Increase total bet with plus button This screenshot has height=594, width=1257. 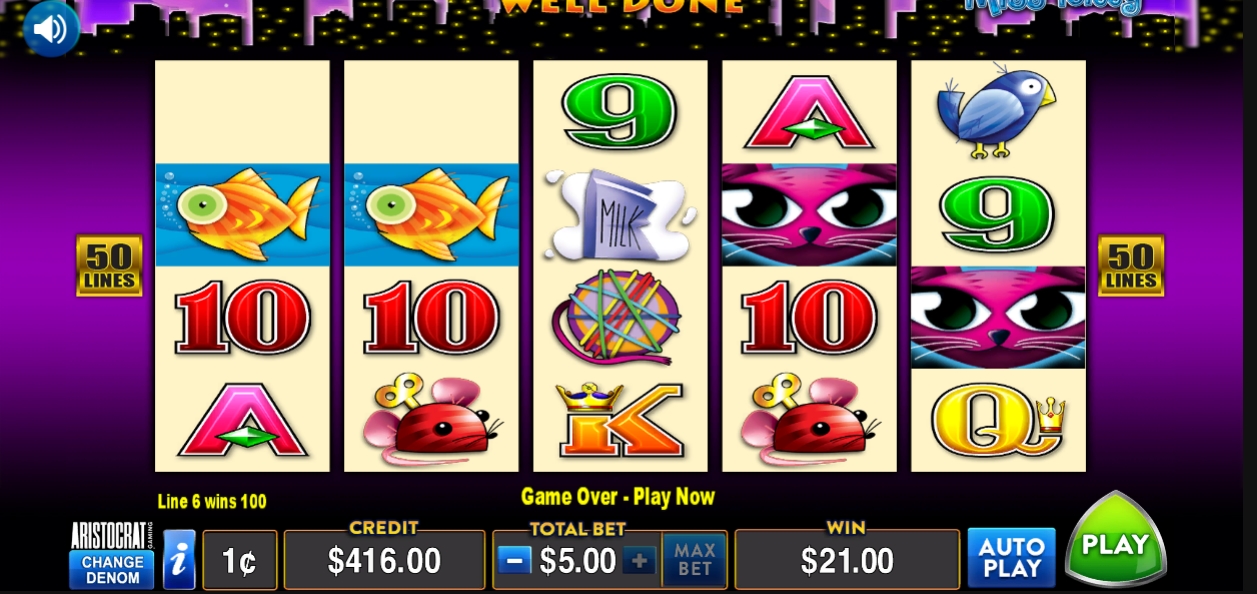point(640,560)
